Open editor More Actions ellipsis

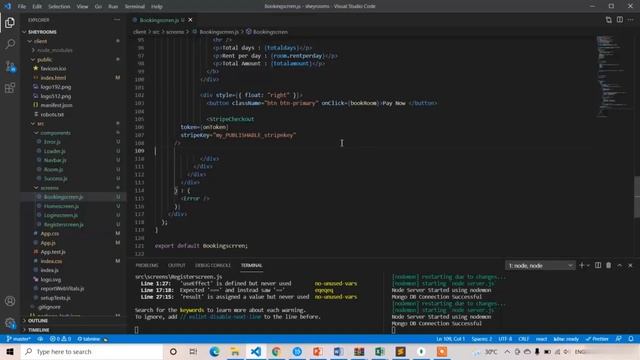(631, 20)
